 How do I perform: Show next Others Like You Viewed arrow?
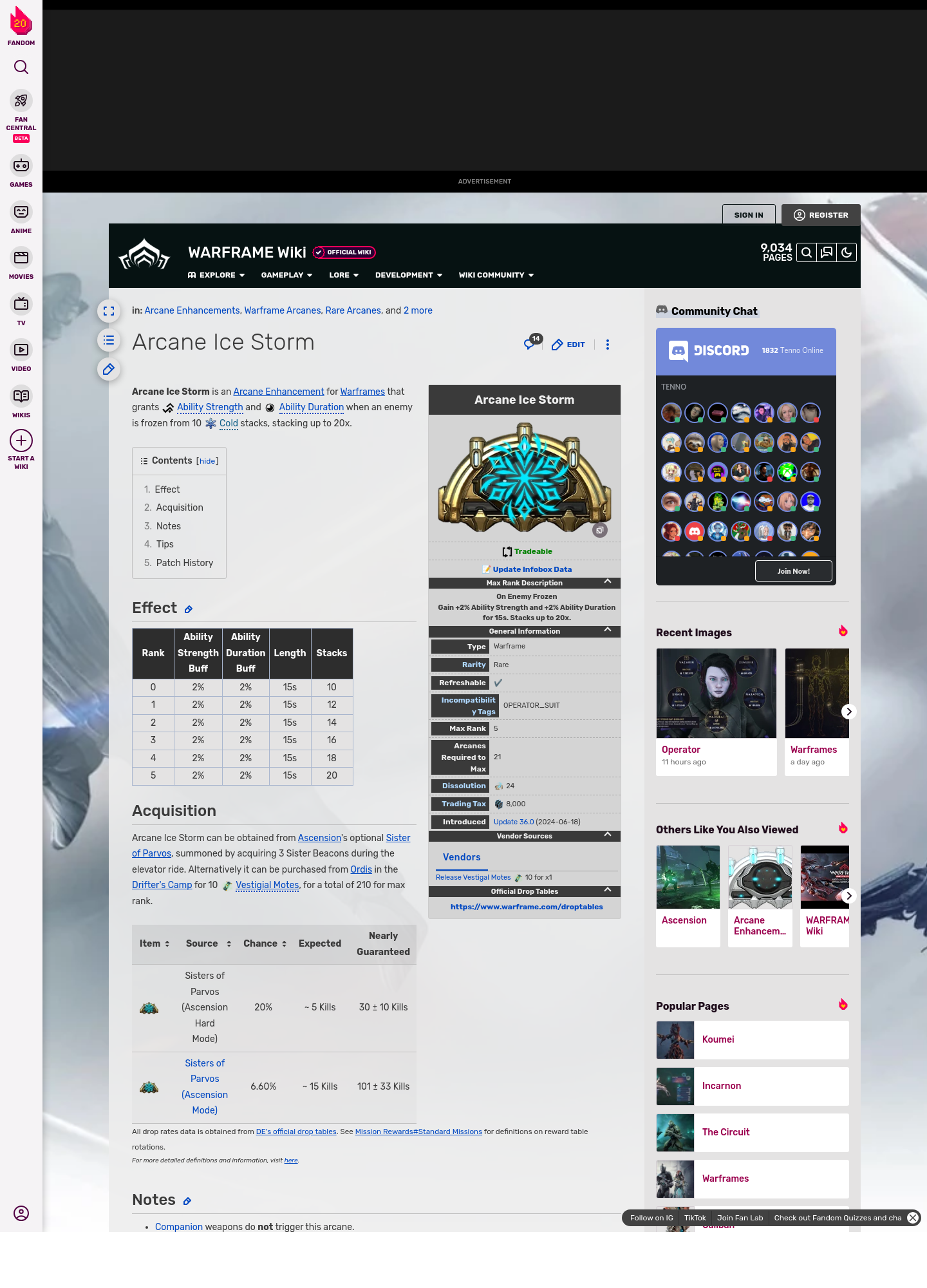(x=848, y=896)
